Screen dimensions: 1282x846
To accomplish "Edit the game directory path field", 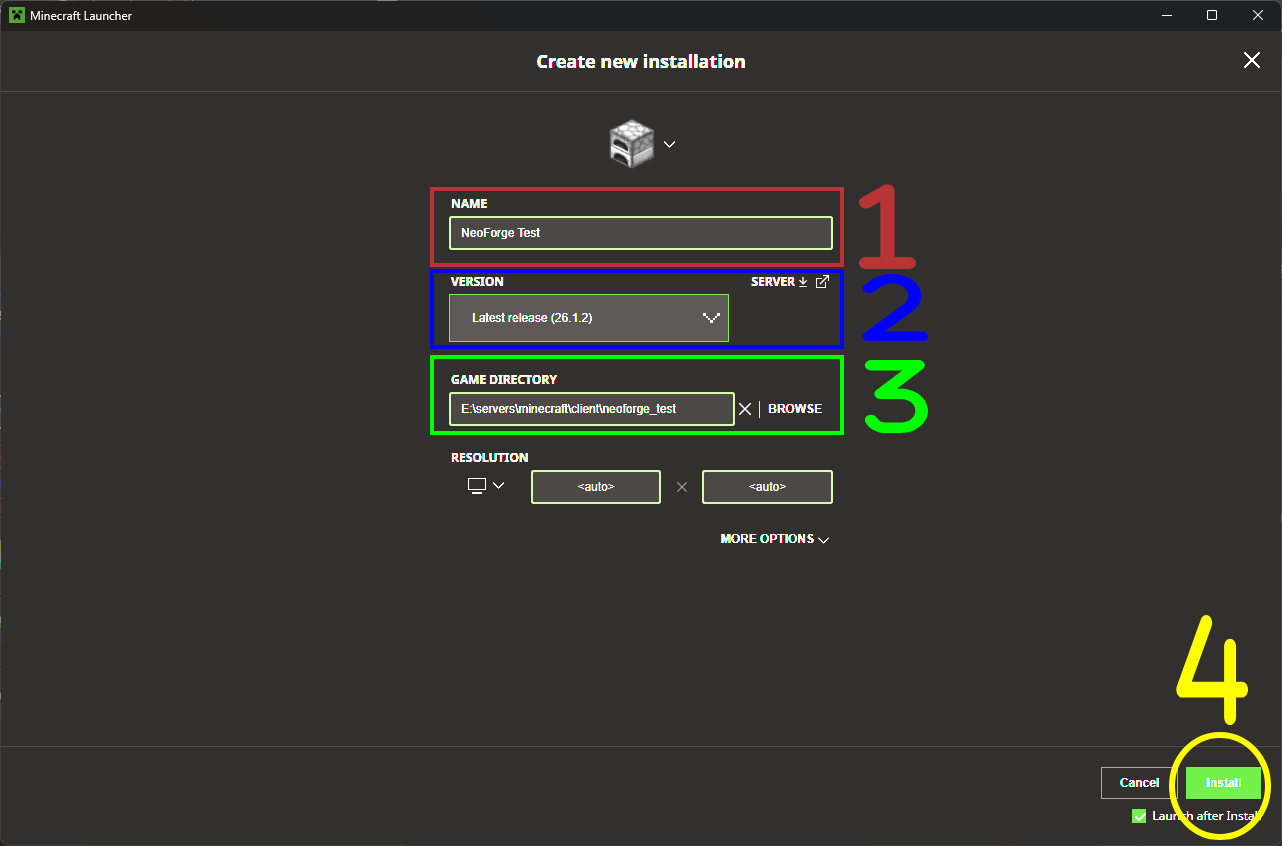I will (592, 409).
